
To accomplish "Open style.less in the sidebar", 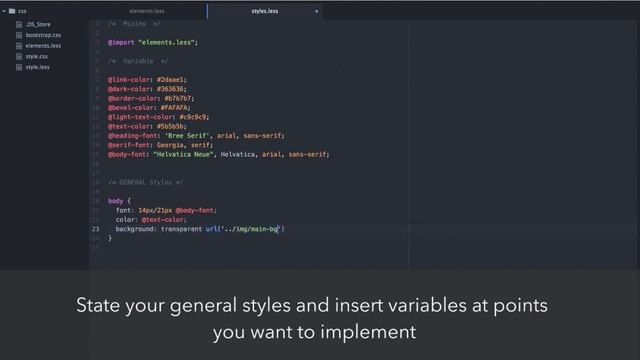I will [38, 67].
